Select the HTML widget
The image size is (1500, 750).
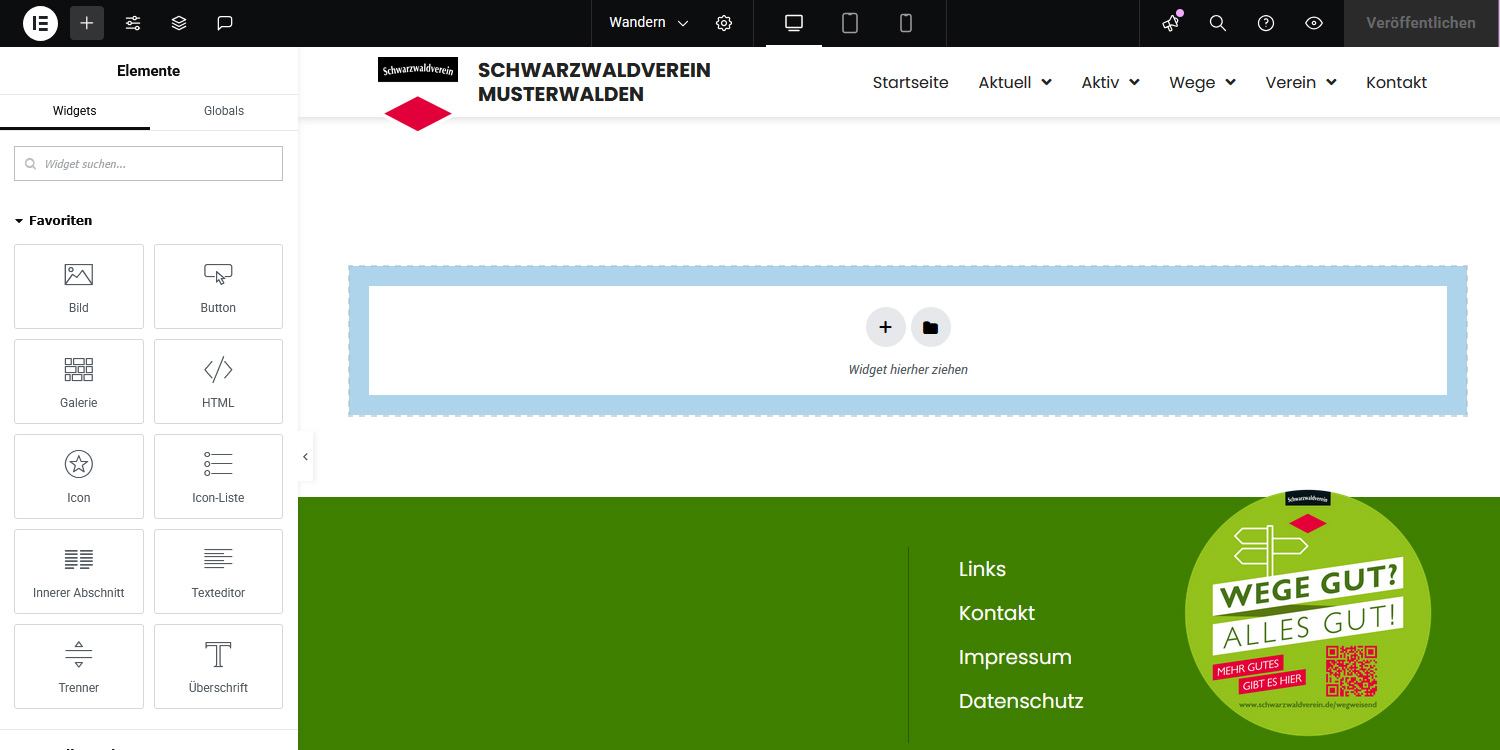[x=218, y=381]
